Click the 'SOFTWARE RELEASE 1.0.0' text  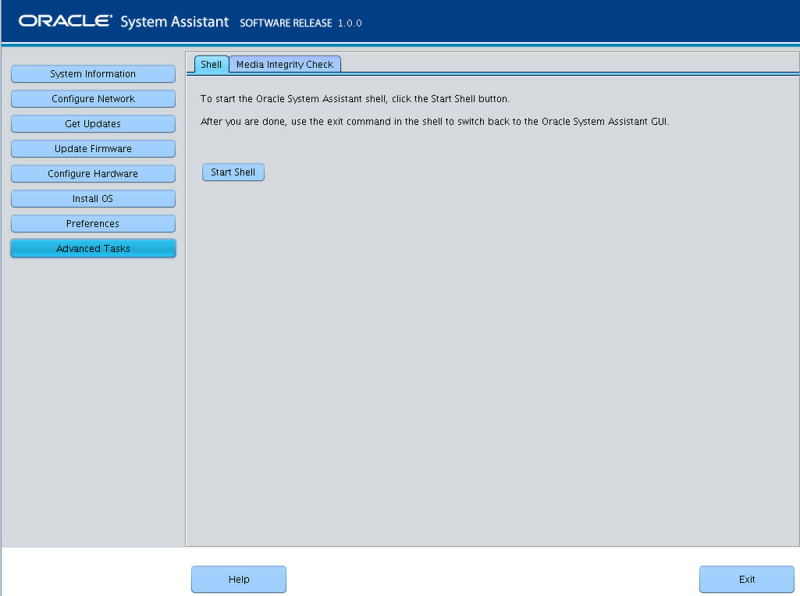tap(301, 23)
